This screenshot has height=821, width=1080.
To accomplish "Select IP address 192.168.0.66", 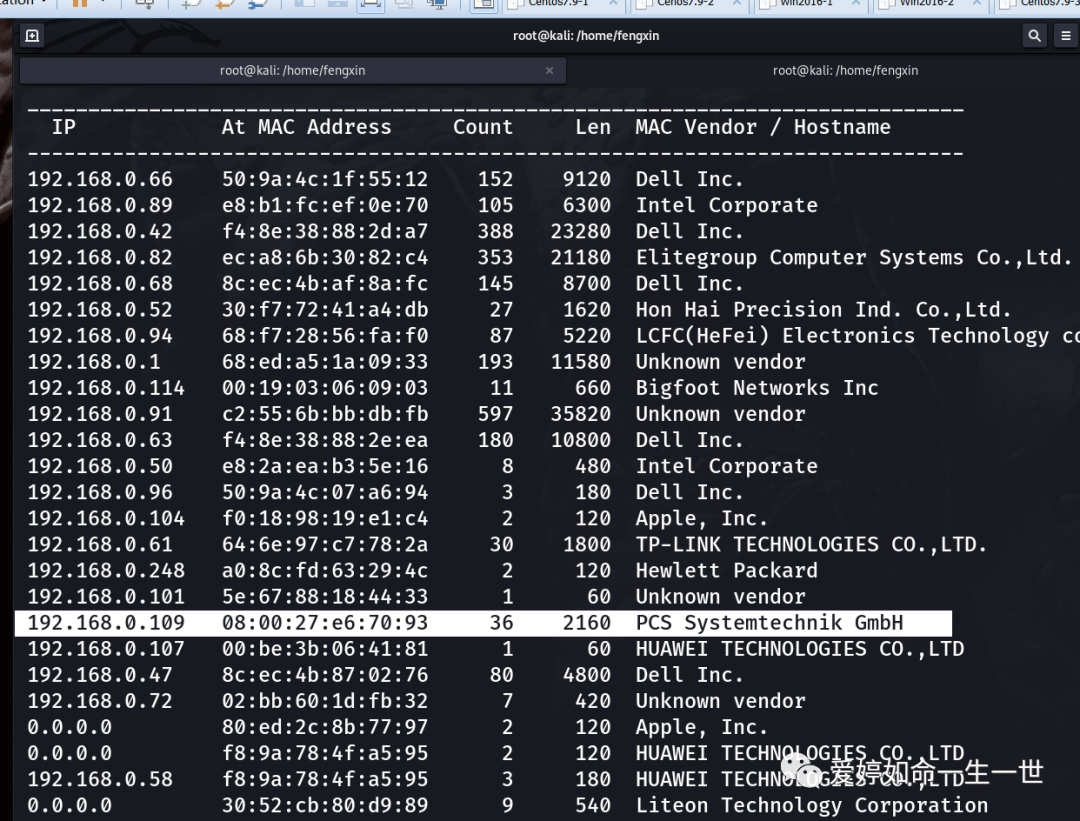I will pos(100,179).
